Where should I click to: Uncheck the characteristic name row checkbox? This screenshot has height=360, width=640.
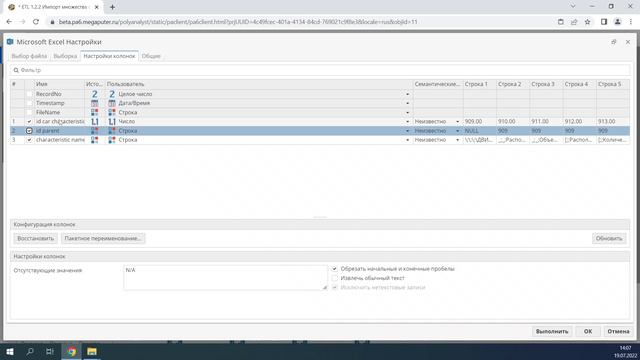(29, 140)
